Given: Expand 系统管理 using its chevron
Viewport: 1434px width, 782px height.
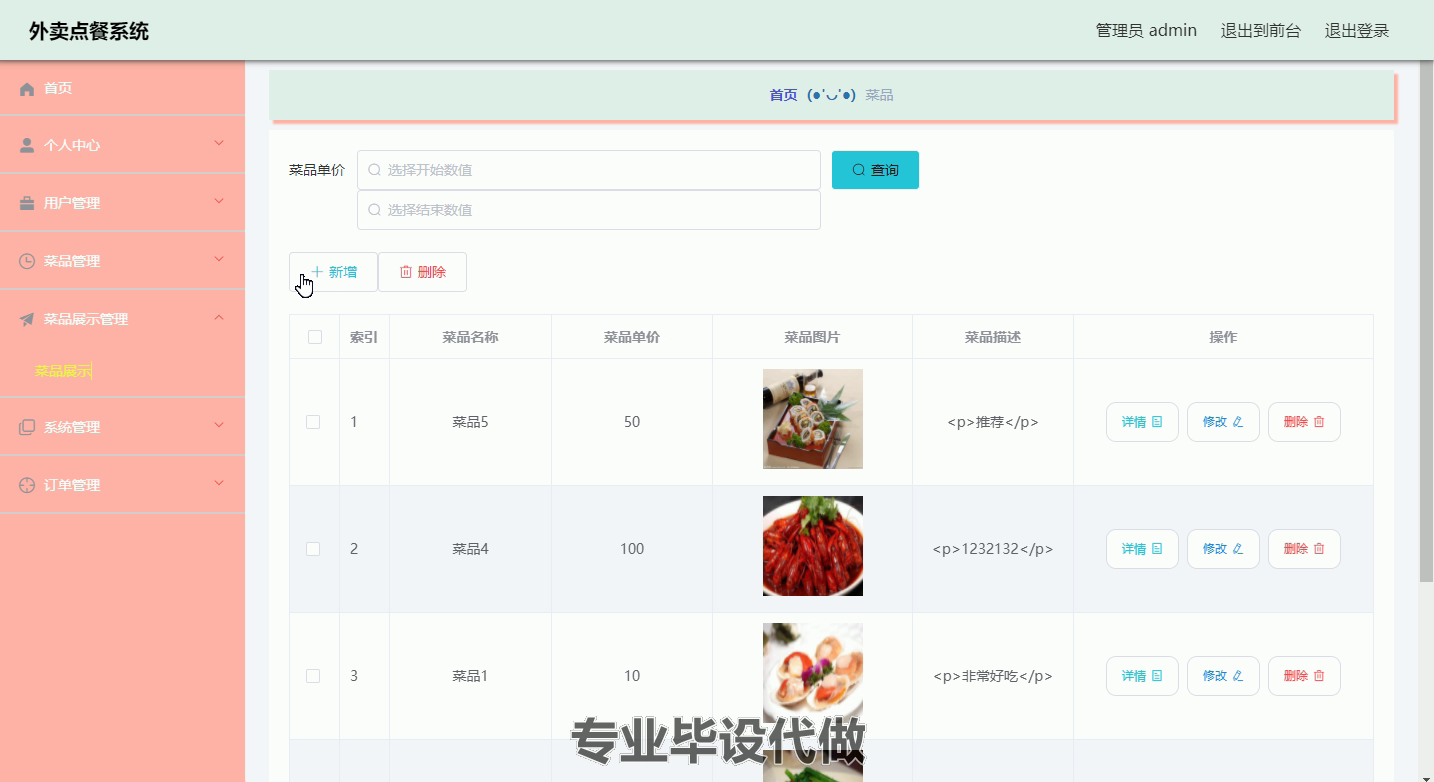Looking at the screenshot, I should pos(219,426).
